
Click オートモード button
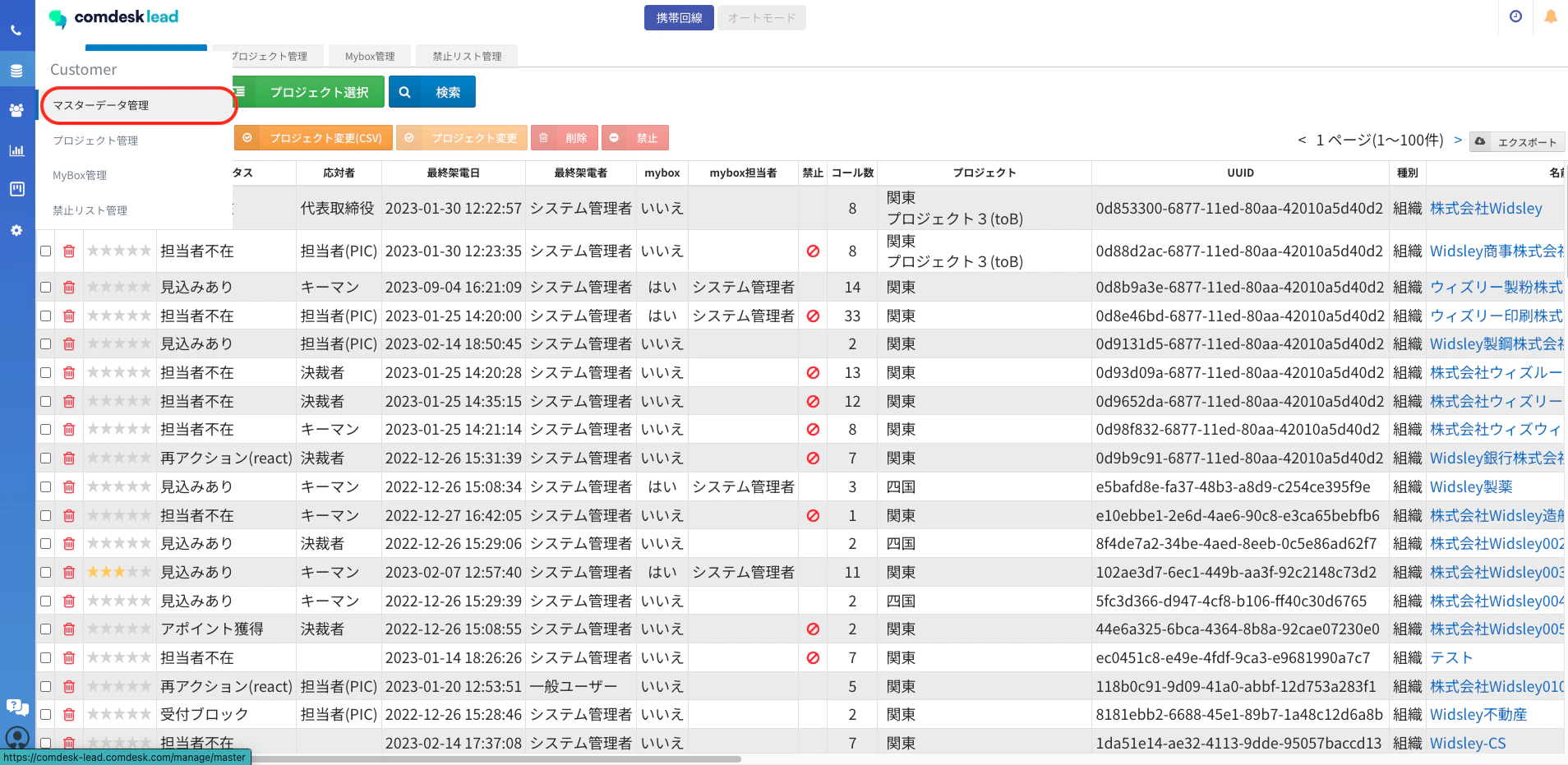coord(762,18)
